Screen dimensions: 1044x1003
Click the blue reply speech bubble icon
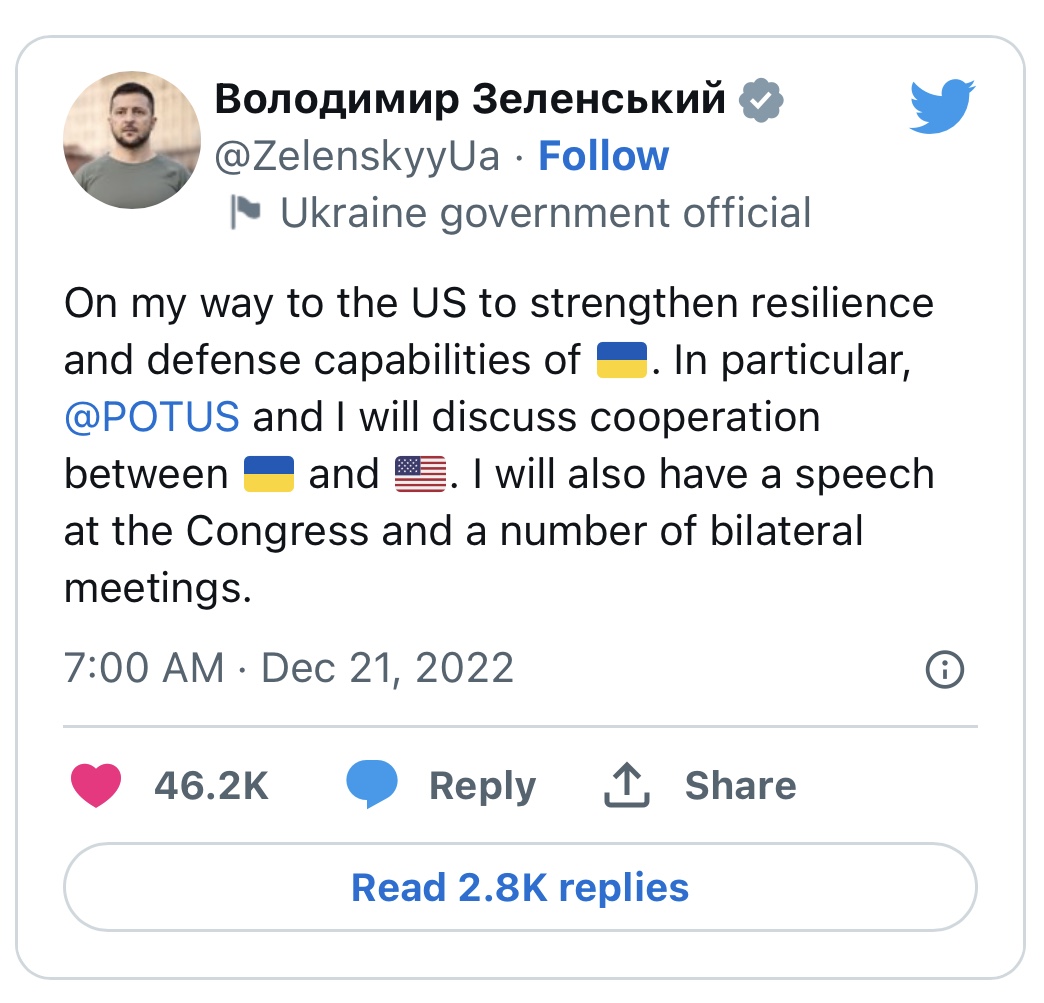pyautogui.click(x=372, y=785)
